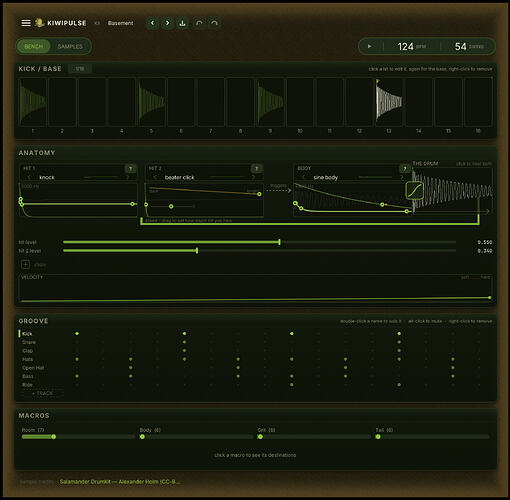Select the highlighted kick waveform in step 13
Viewport: 510px width, 500px height.
389,102
